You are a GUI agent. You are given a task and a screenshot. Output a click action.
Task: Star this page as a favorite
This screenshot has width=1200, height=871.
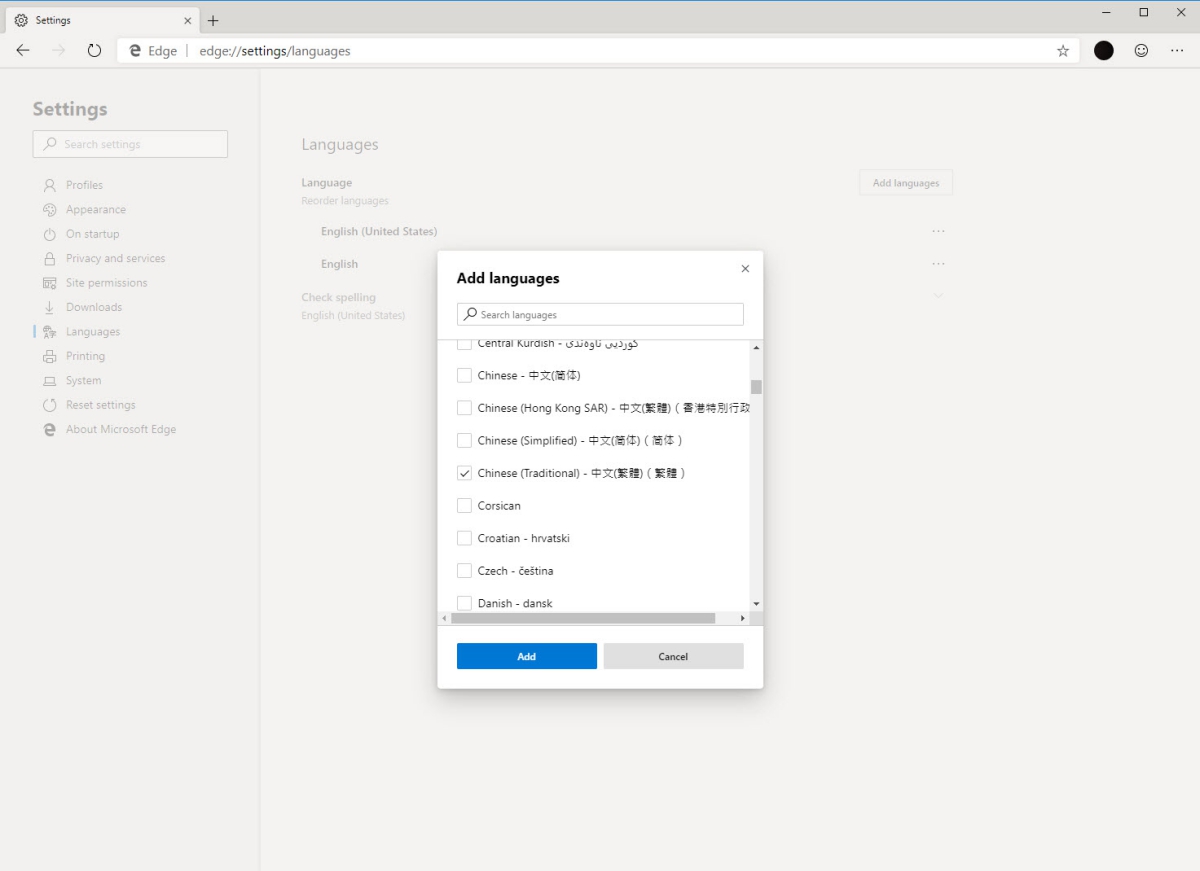coord(1062,51)
